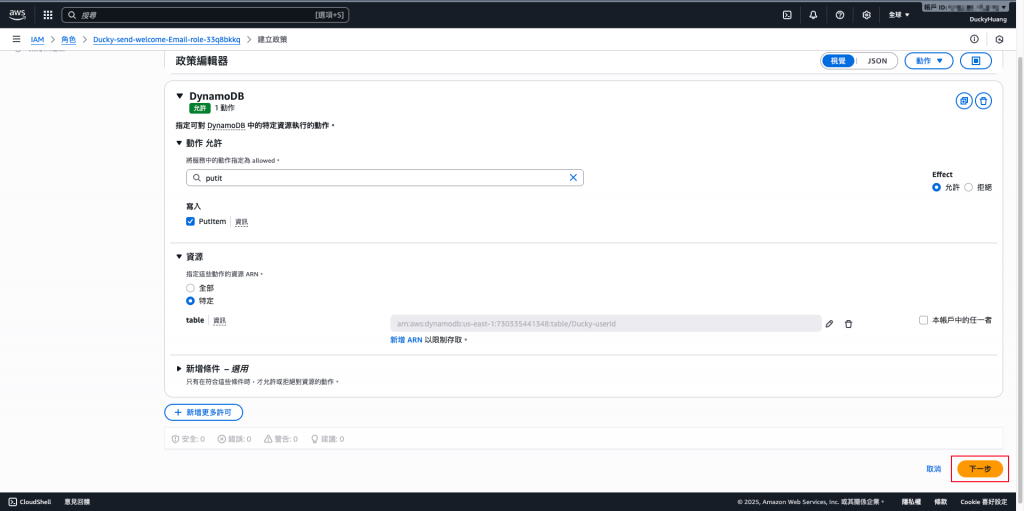This screenshot has height=511, width=1024.
Task: Open the info circle icon below account
Action: [974, 39]
